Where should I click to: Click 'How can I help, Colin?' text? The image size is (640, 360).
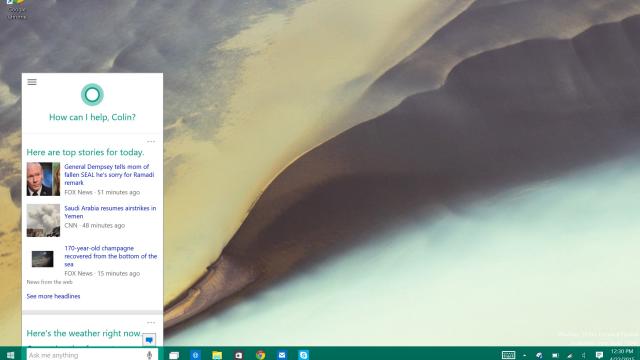(92, 117)
